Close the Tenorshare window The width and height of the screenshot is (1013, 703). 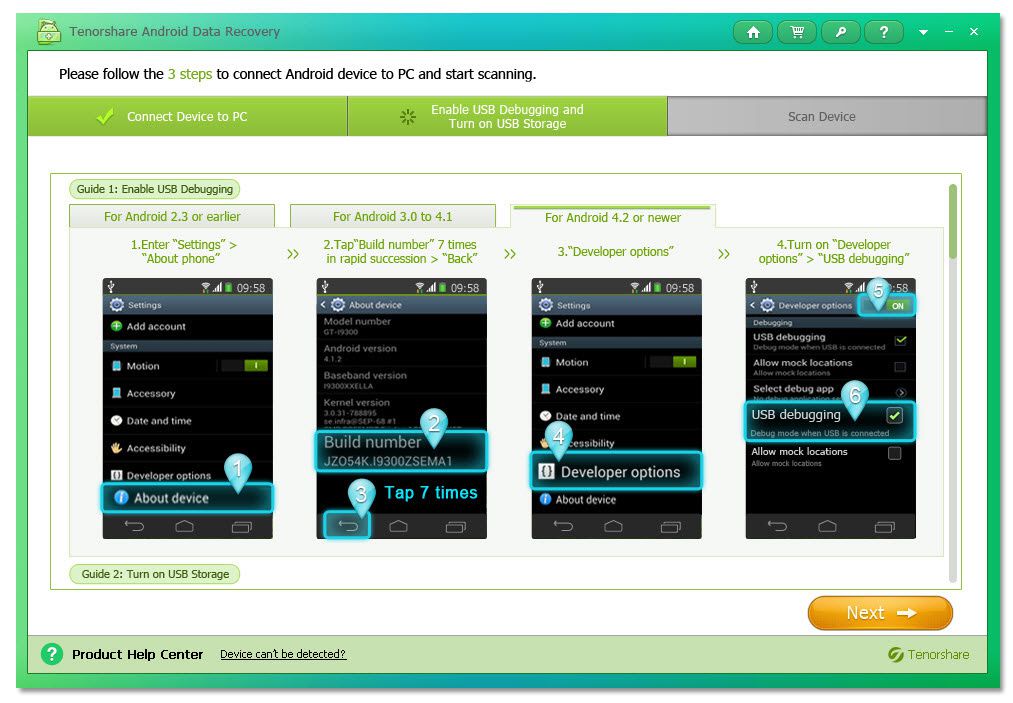point(974,32)
